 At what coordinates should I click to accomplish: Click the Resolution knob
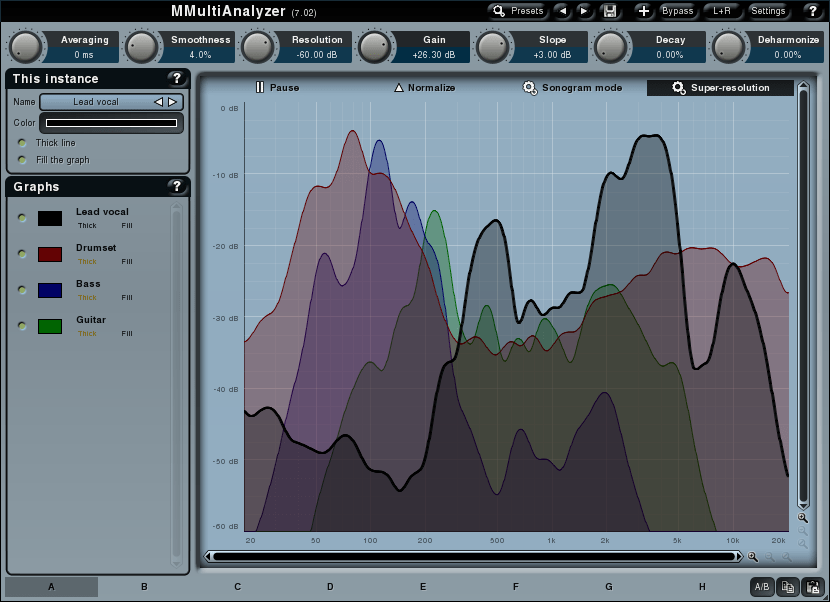258,47
